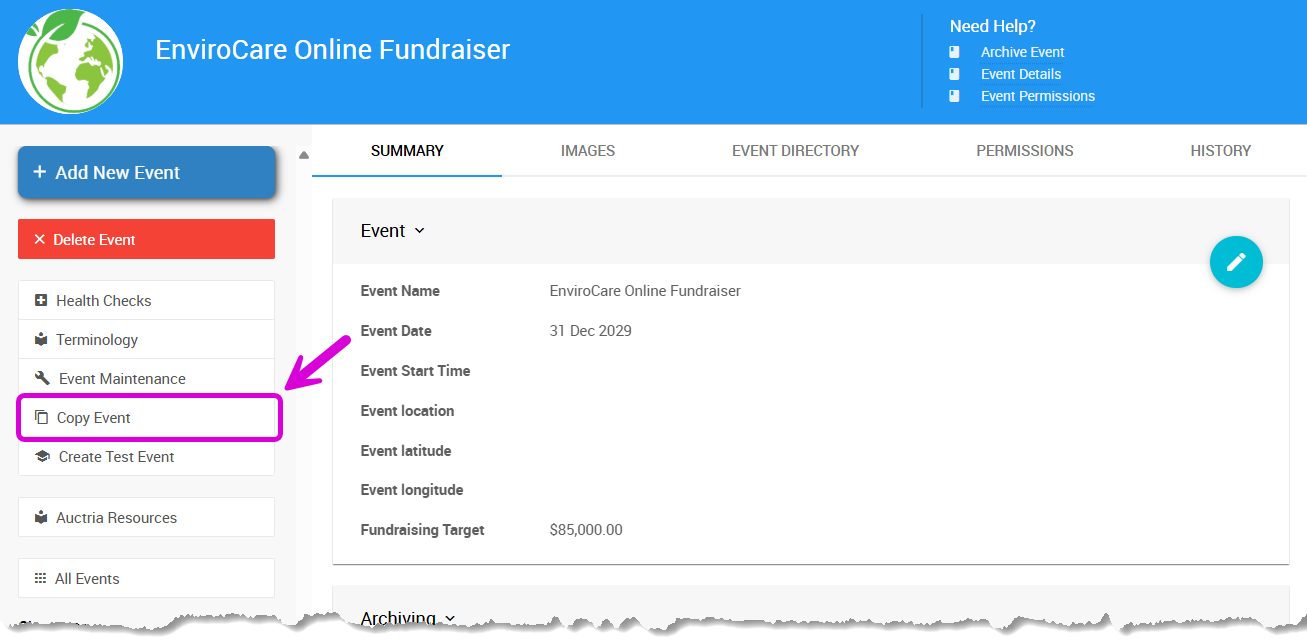
Task: Open the Archive Event help link
Action: click(1022, 52)
